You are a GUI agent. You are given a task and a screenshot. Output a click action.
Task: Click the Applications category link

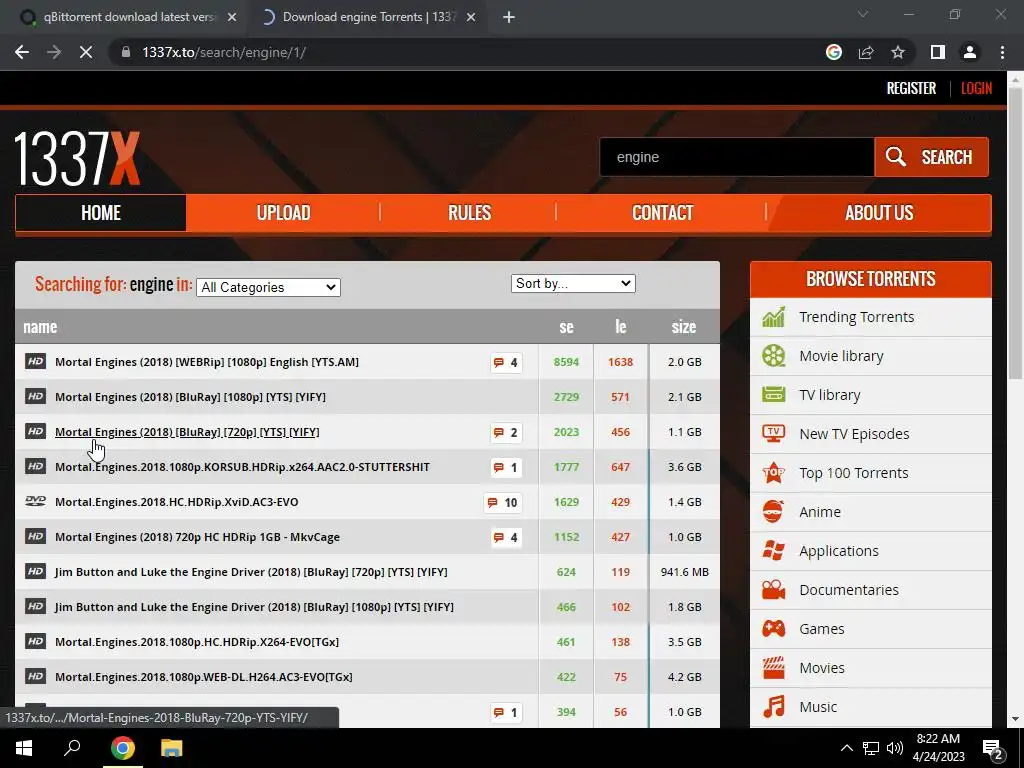(x=839, y=551)
